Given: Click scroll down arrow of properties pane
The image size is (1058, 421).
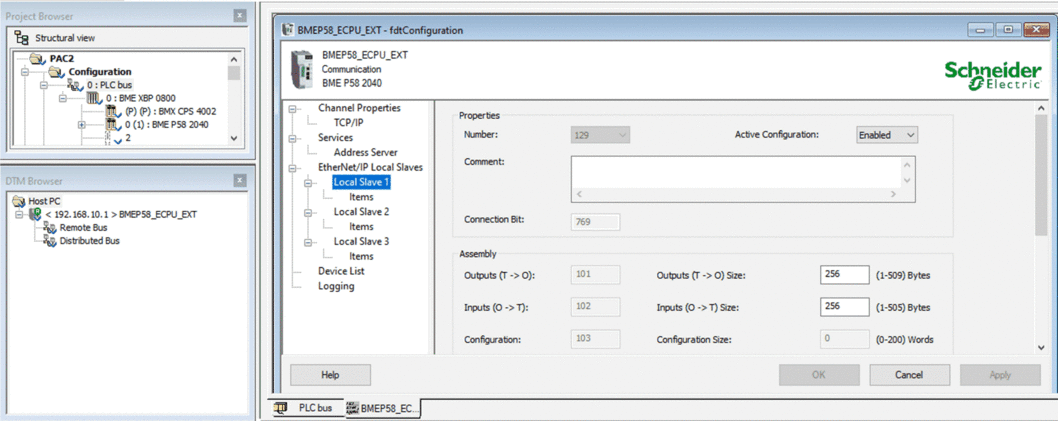Looking at the screenshot, I should [1040, 347].
